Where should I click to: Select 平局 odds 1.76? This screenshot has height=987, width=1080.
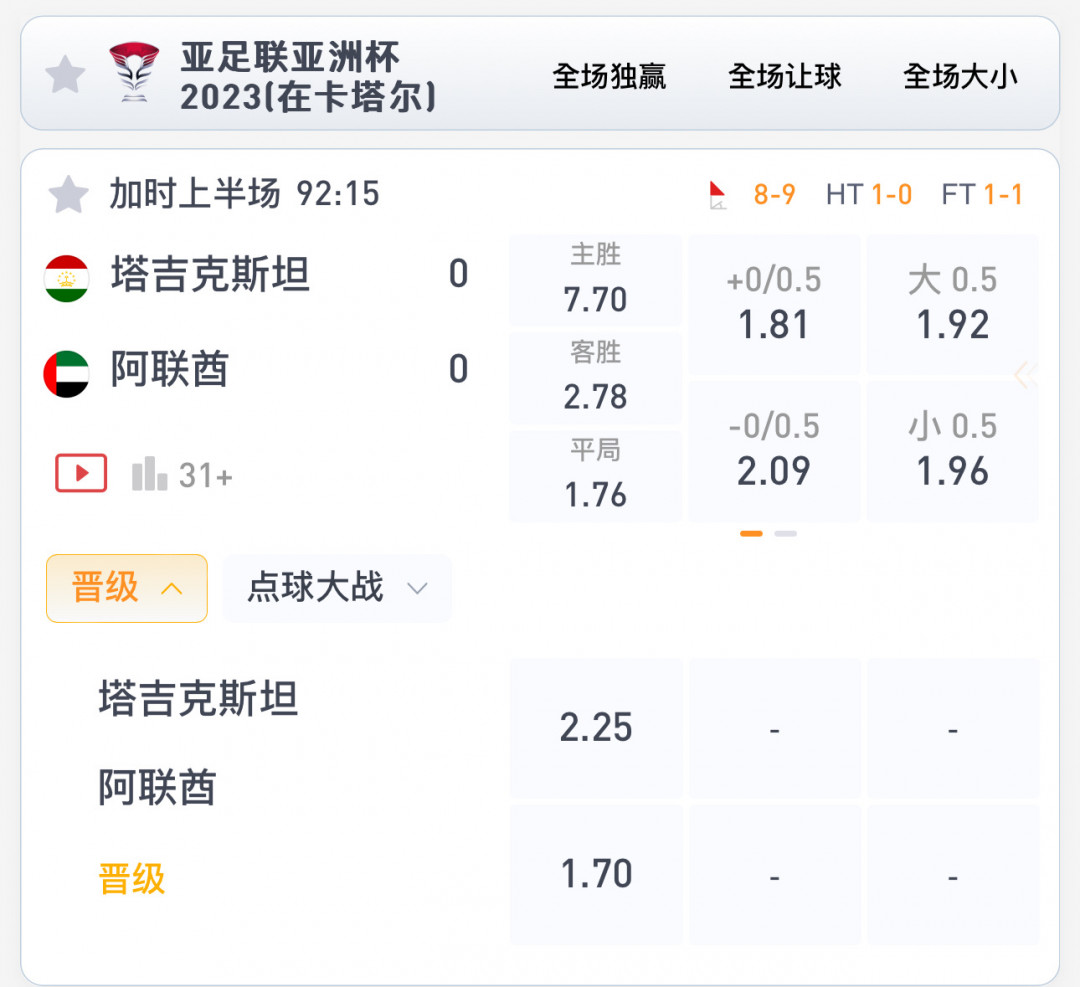[595, 475]
